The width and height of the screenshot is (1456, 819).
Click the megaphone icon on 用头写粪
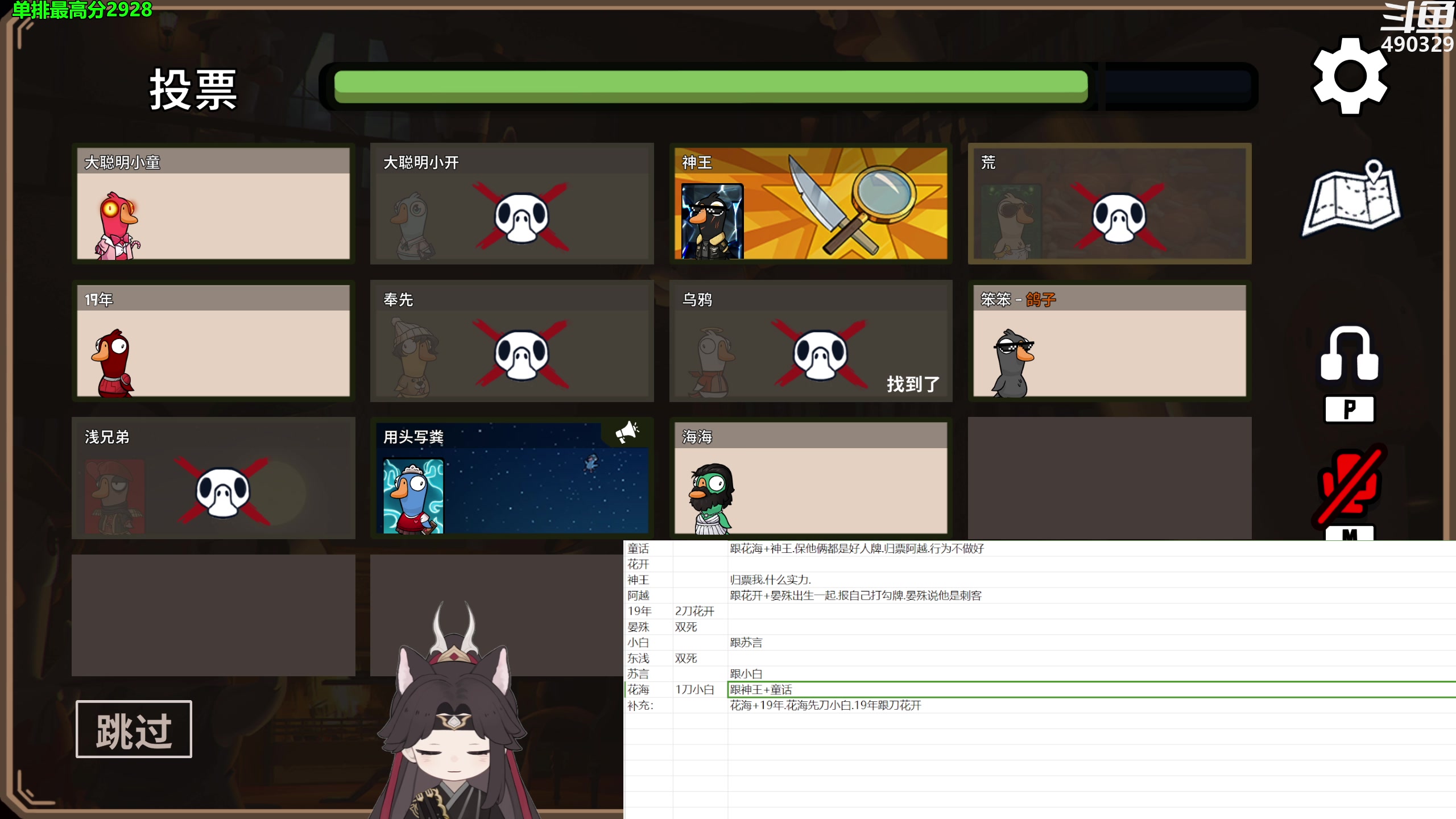pos(627,432)
